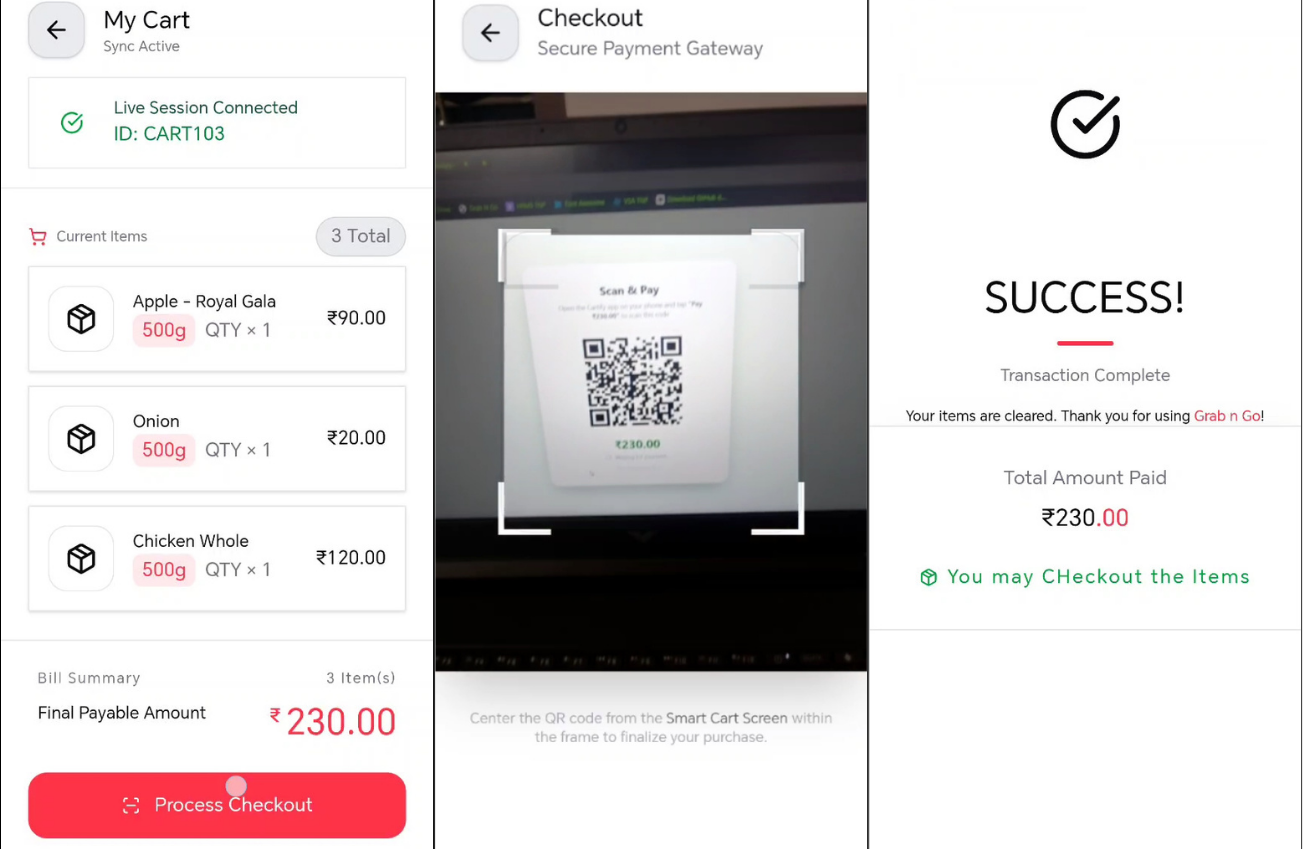
Task: Click the package icon for Apple - Royal Gala
Action: tap(80, 318)
